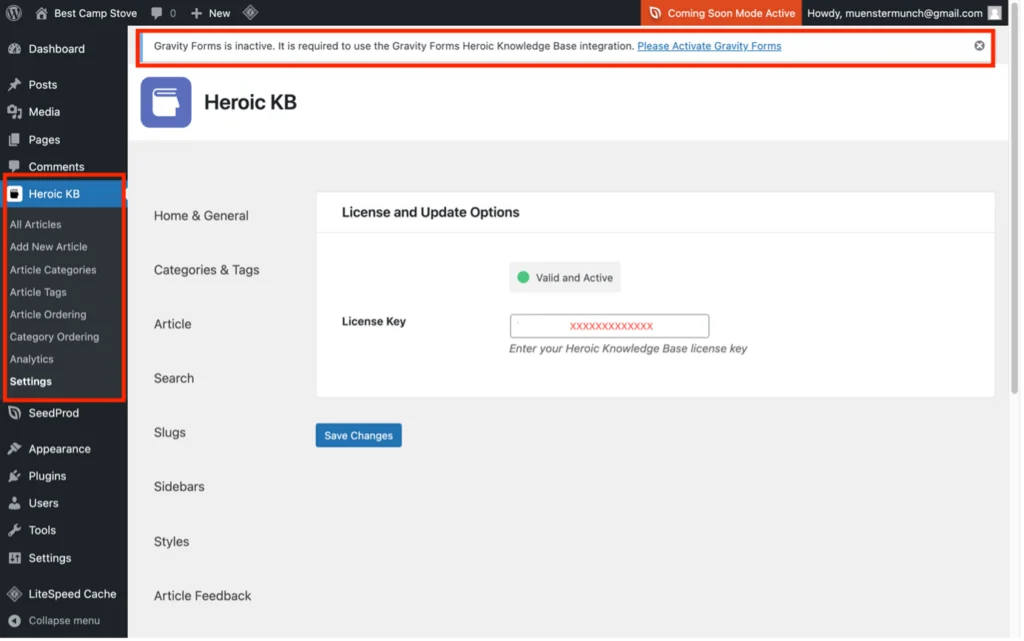Click the Heroic KB purple book logo

tap(166, 102)
